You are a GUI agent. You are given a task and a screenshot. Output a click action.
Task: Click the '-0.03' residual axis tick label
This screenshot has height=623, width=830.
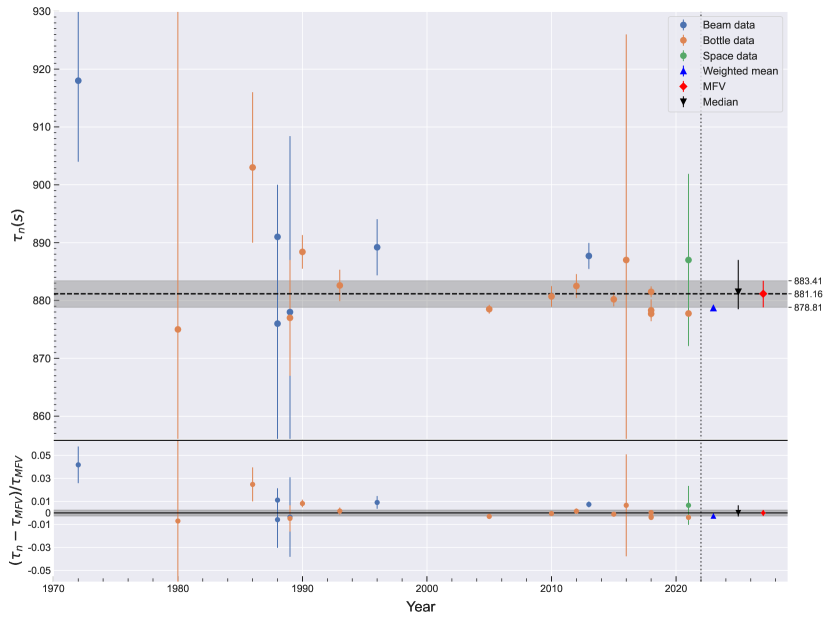(x=40, y=547)
